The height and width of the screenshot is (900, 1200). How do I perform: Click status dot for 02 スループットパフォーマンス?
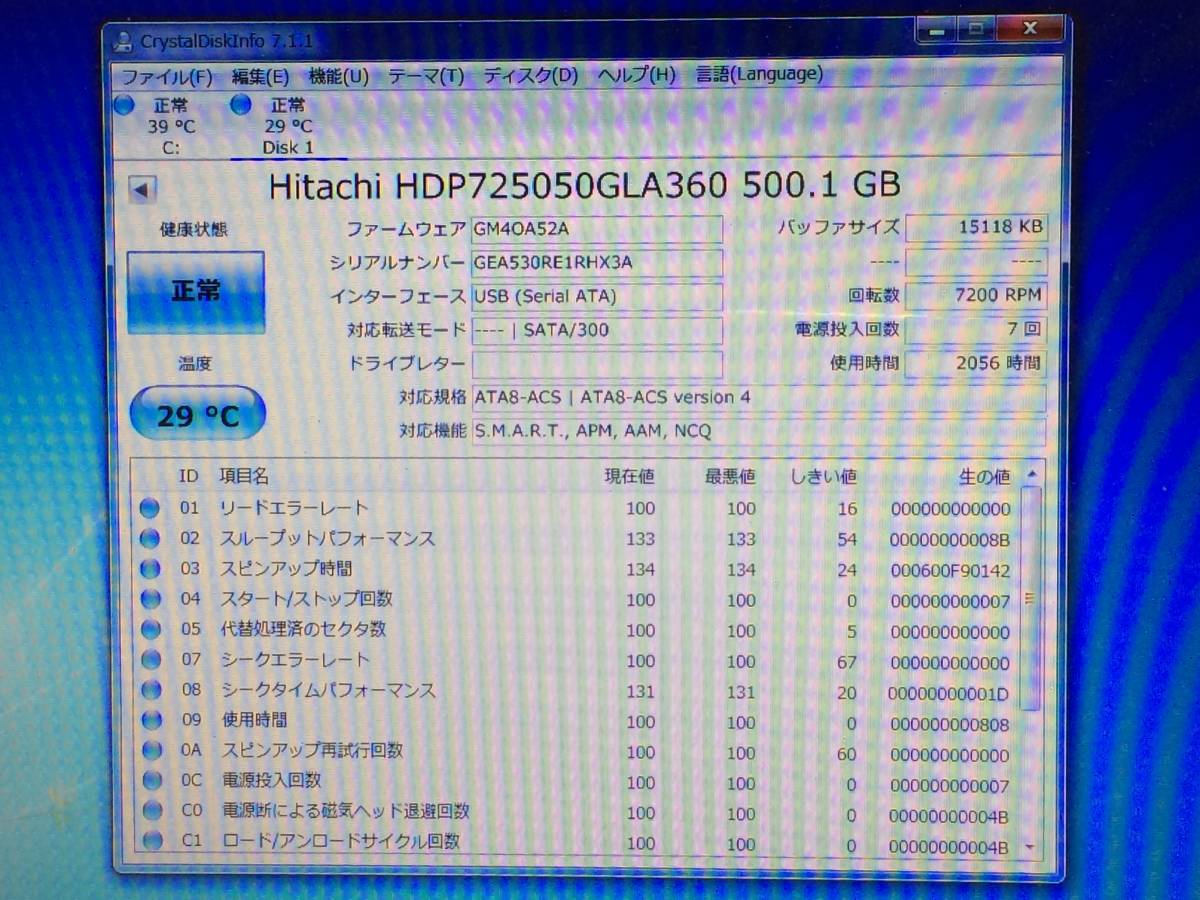coord(150,539)
